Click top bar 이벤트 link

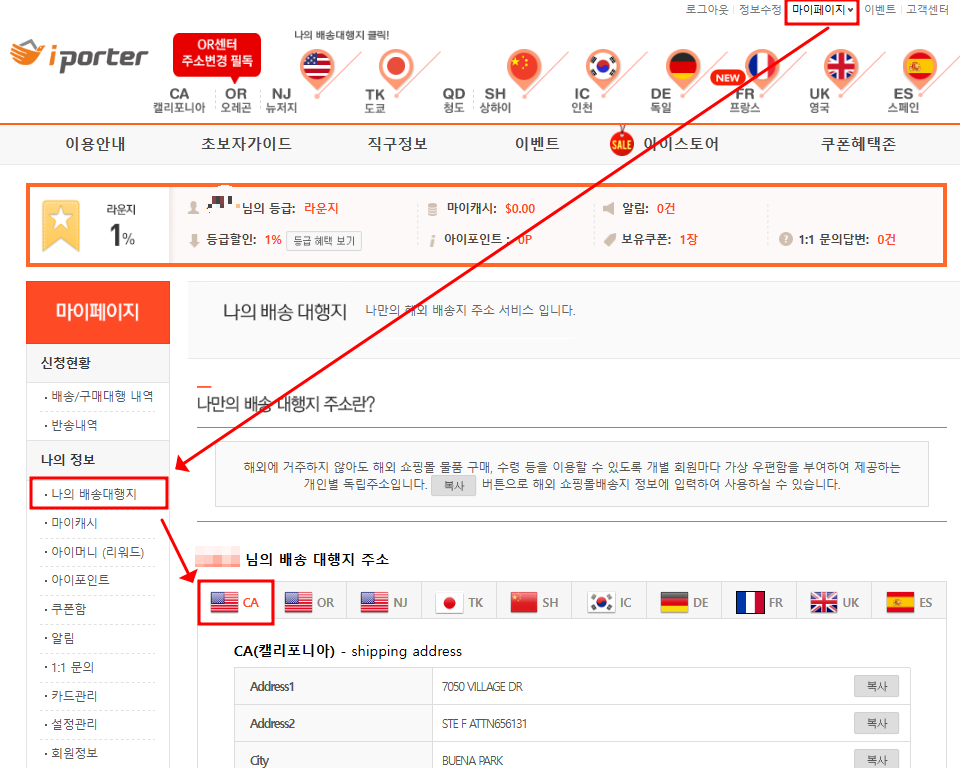pos(880,10)
